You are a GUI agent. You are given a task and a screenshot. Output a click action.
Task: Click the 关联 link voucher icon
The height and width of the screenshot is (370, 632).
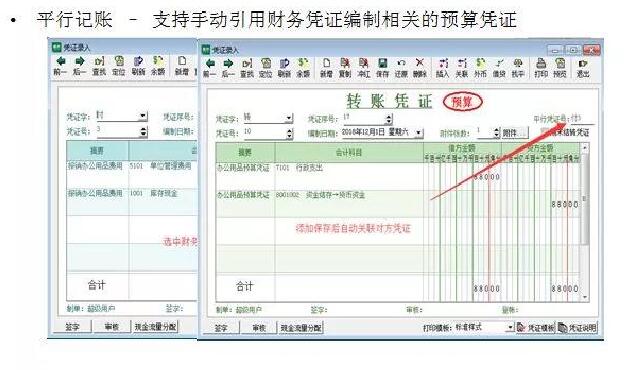(x=462, y=67)
